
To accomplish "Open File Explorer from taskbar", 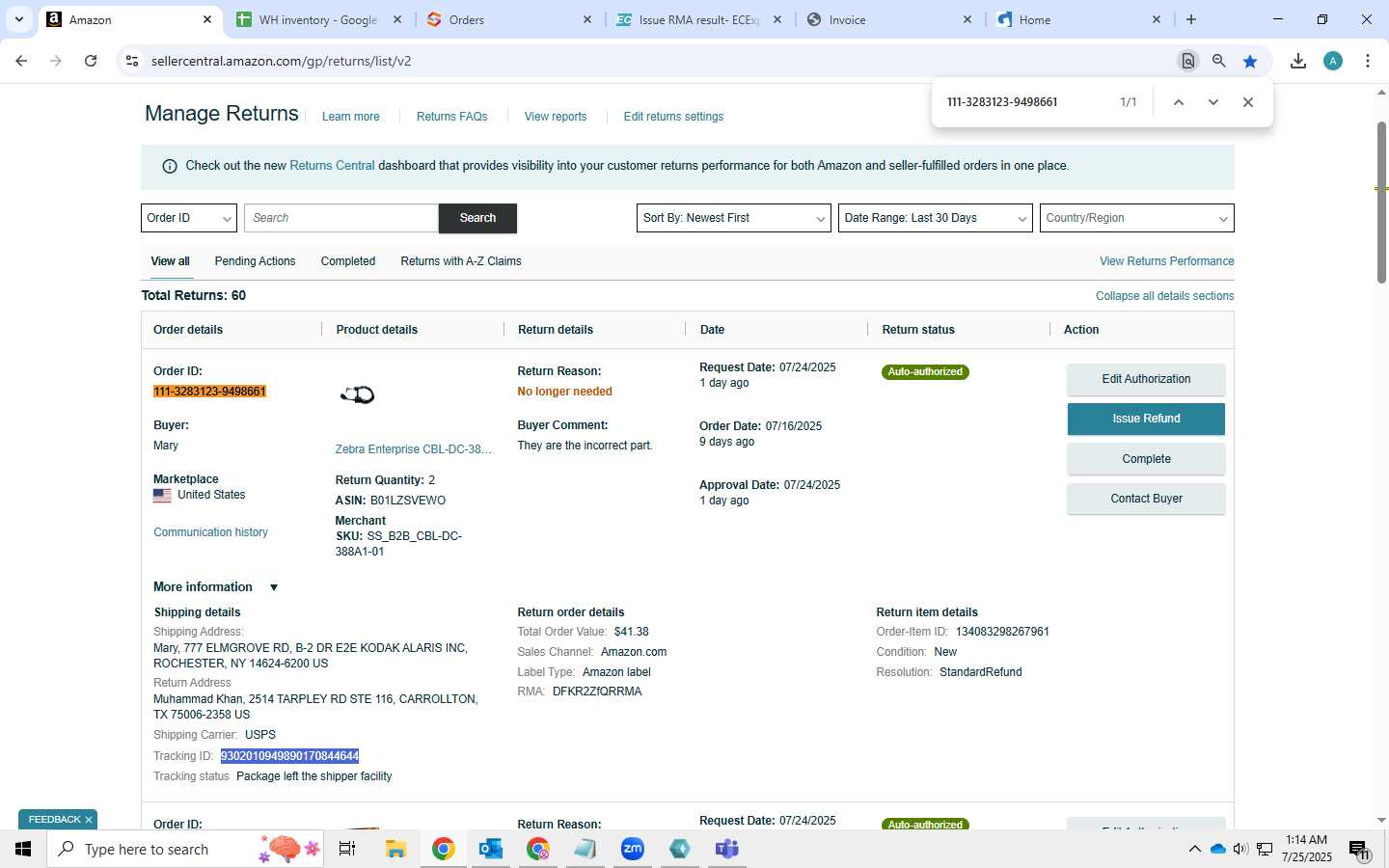I will pyautogui.click(x=395, y=849).
